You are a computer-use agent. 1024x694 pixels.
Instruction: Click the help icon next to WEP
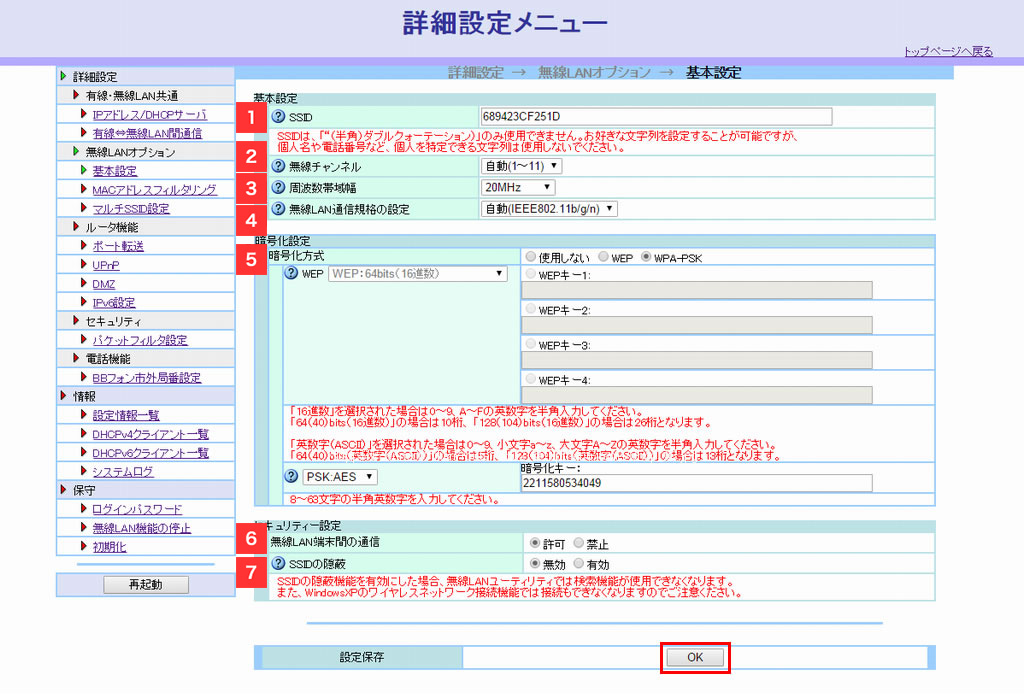(x=293, y=274)
